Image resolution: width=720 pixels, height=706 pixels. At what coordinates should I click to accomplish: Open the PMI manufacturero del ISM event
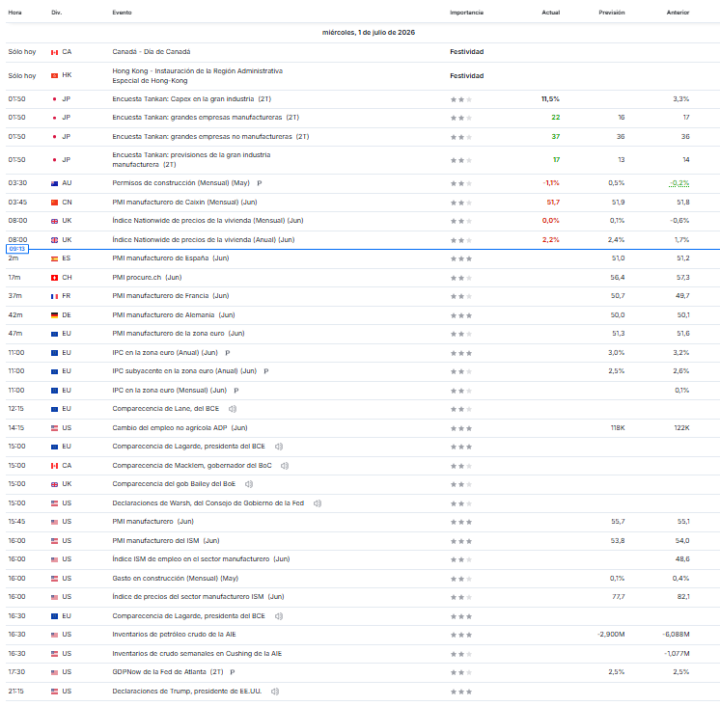(166, 541)
